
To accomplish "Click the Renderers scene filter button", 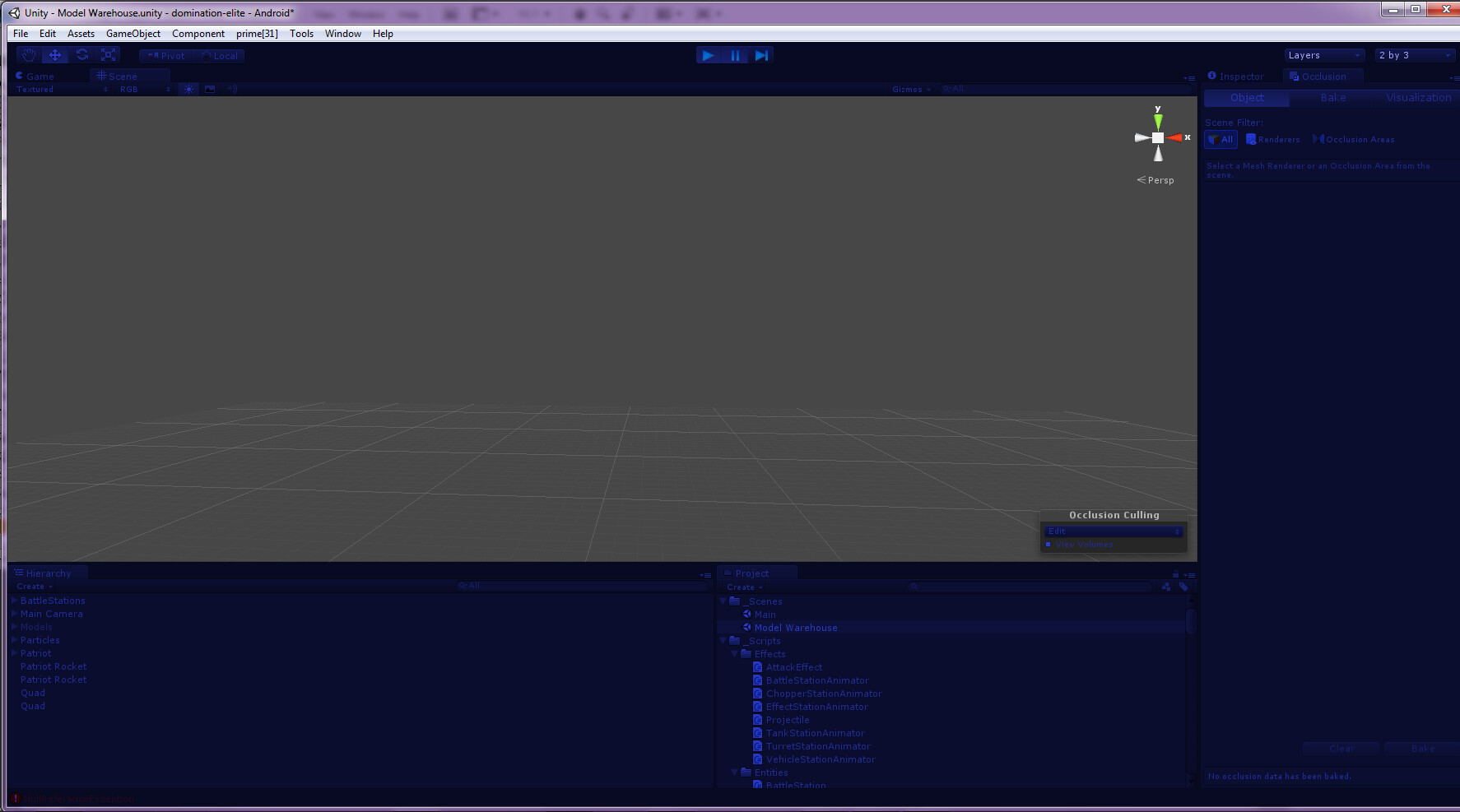I will pyautogui.click(x=1272, y=139).
